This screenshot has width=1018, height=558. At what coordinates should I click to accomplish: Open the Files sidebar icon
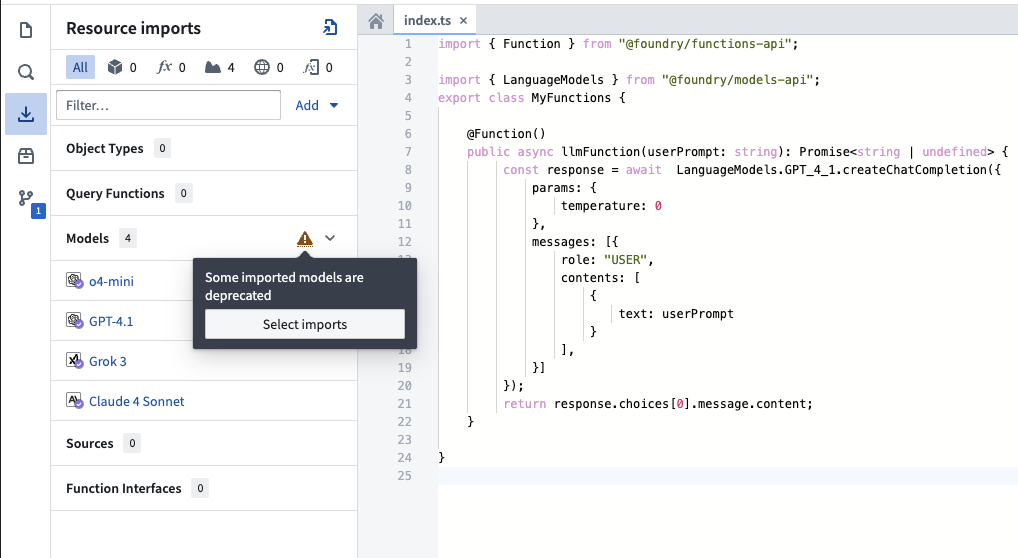(26, 30)
